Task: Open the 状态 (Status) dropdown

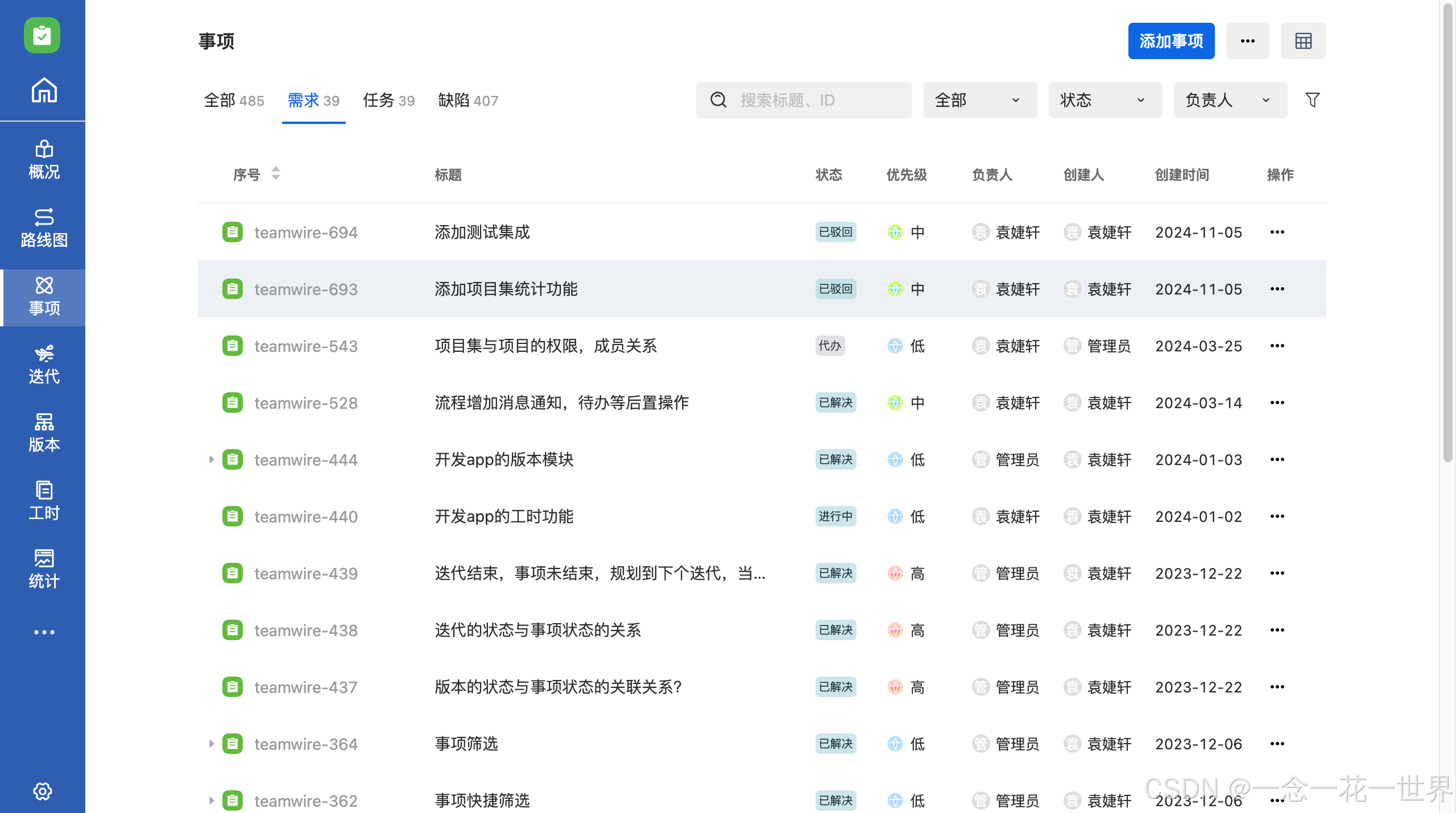Action: (x=1104, y=100)
